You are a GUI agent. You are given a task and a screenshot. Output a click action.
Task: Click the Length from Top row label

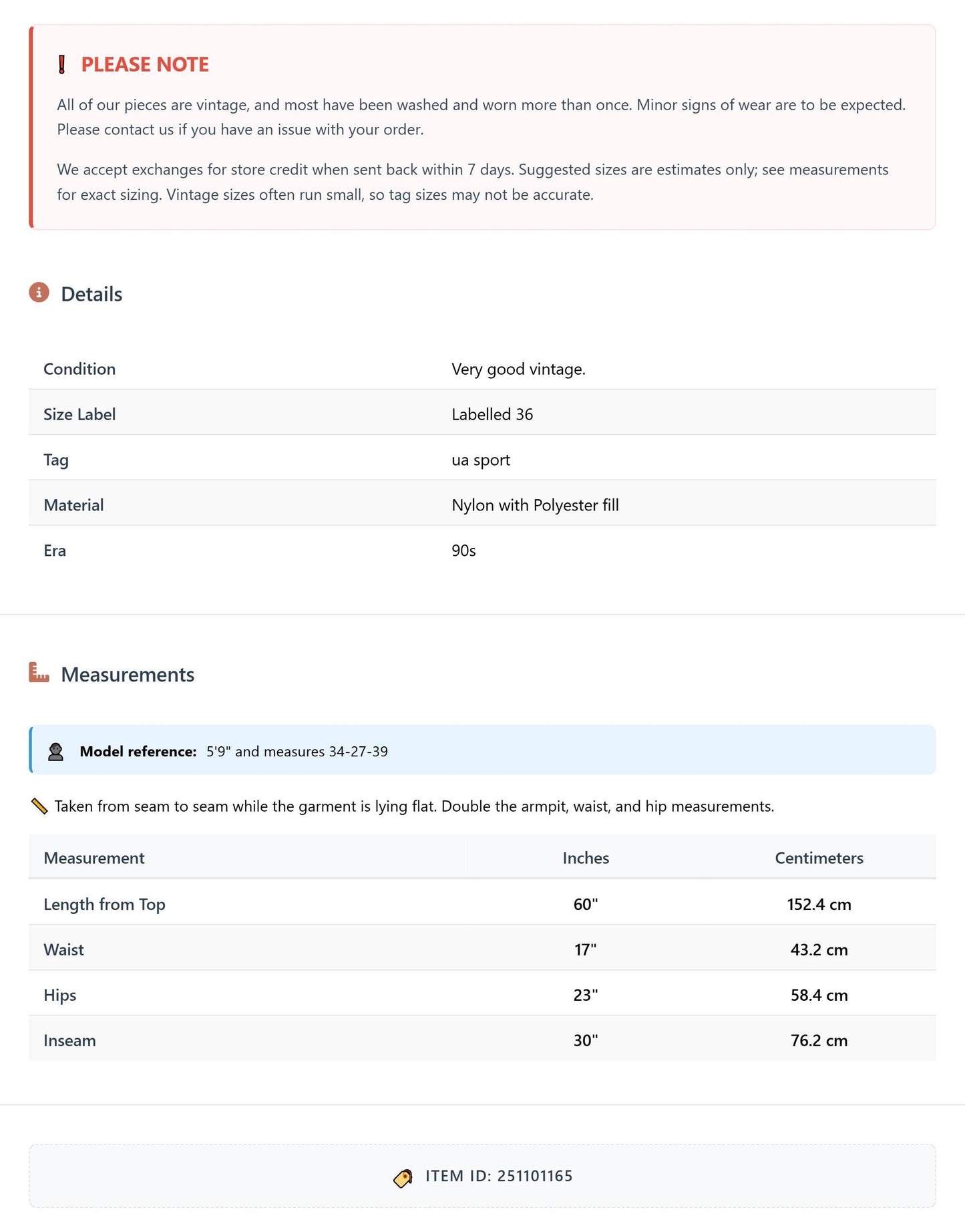pyautogui.click(x=104, y=905)
